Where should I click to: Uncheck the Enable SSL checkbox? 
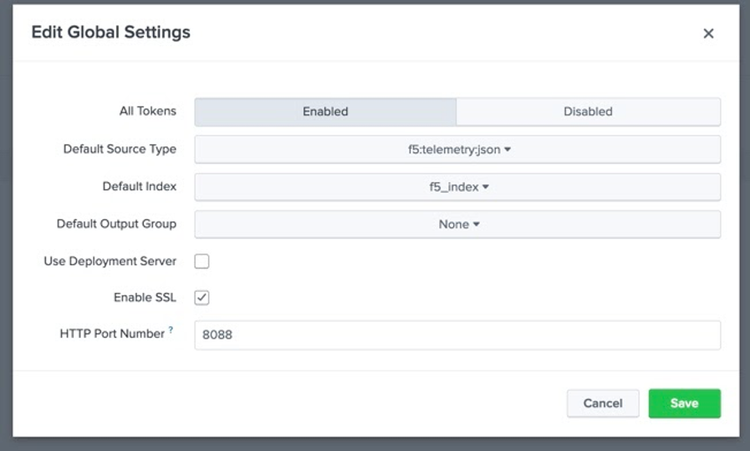click(x=202, y=297)
